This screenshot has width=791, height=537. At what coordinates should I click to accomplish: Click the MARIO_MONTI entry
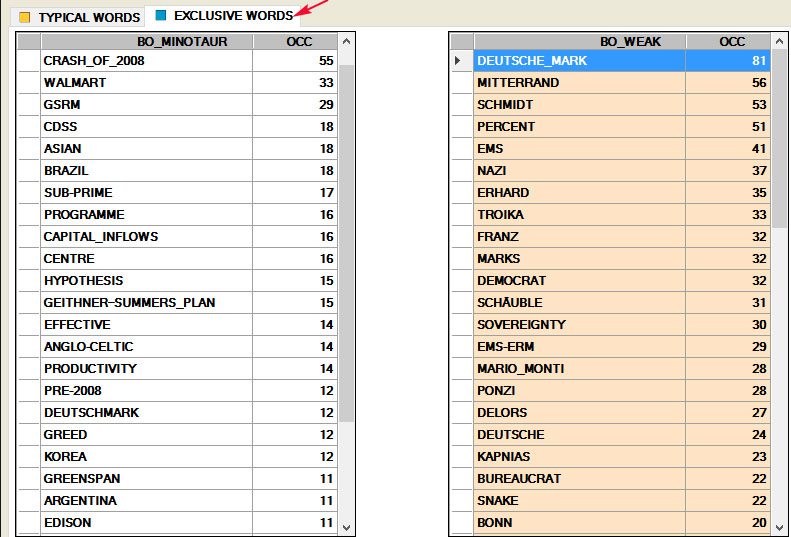pos(611,368)
